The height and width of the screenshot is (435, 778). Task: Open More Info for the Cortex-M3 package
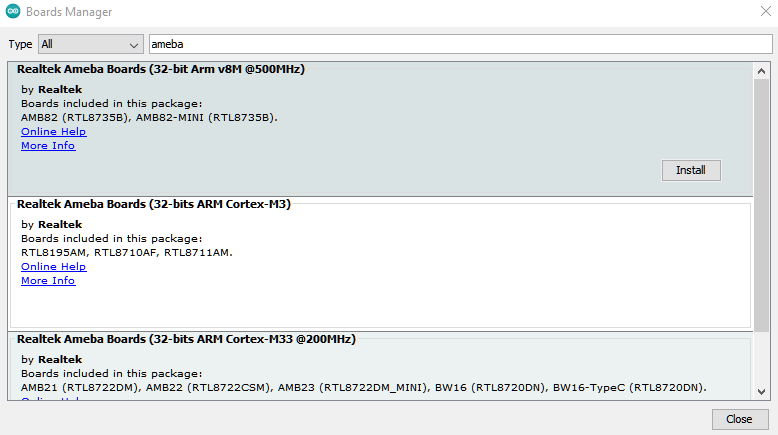(x=48, y=281)
